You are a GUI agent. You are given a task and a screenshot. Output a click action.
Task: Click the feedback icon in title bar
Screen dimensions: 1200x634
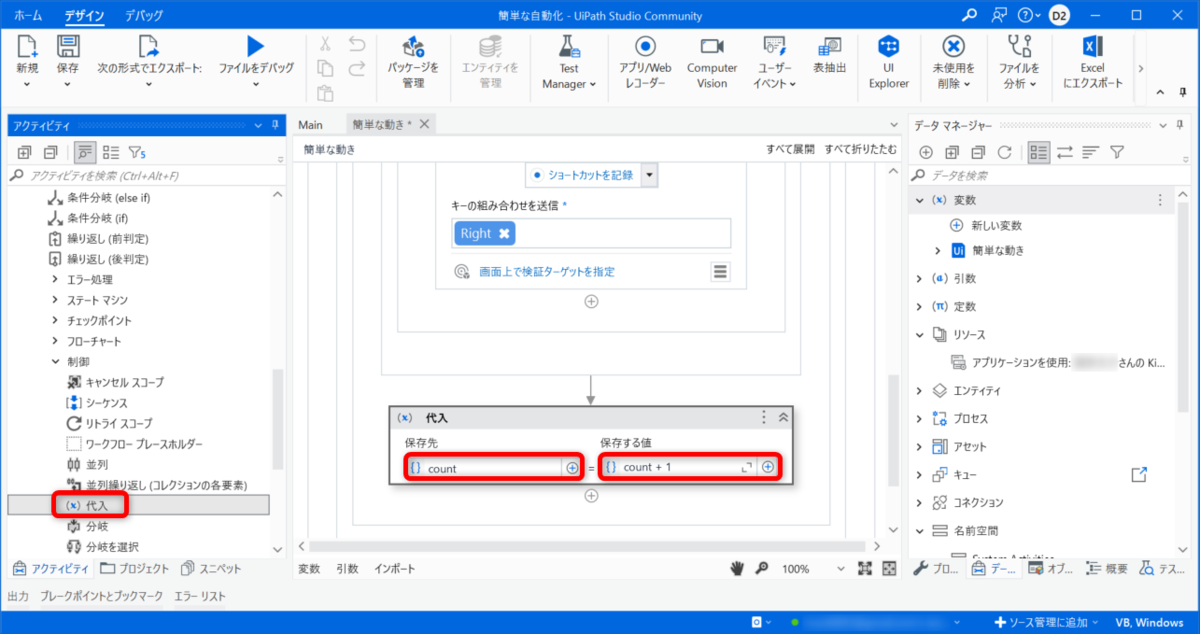(997, 15)
